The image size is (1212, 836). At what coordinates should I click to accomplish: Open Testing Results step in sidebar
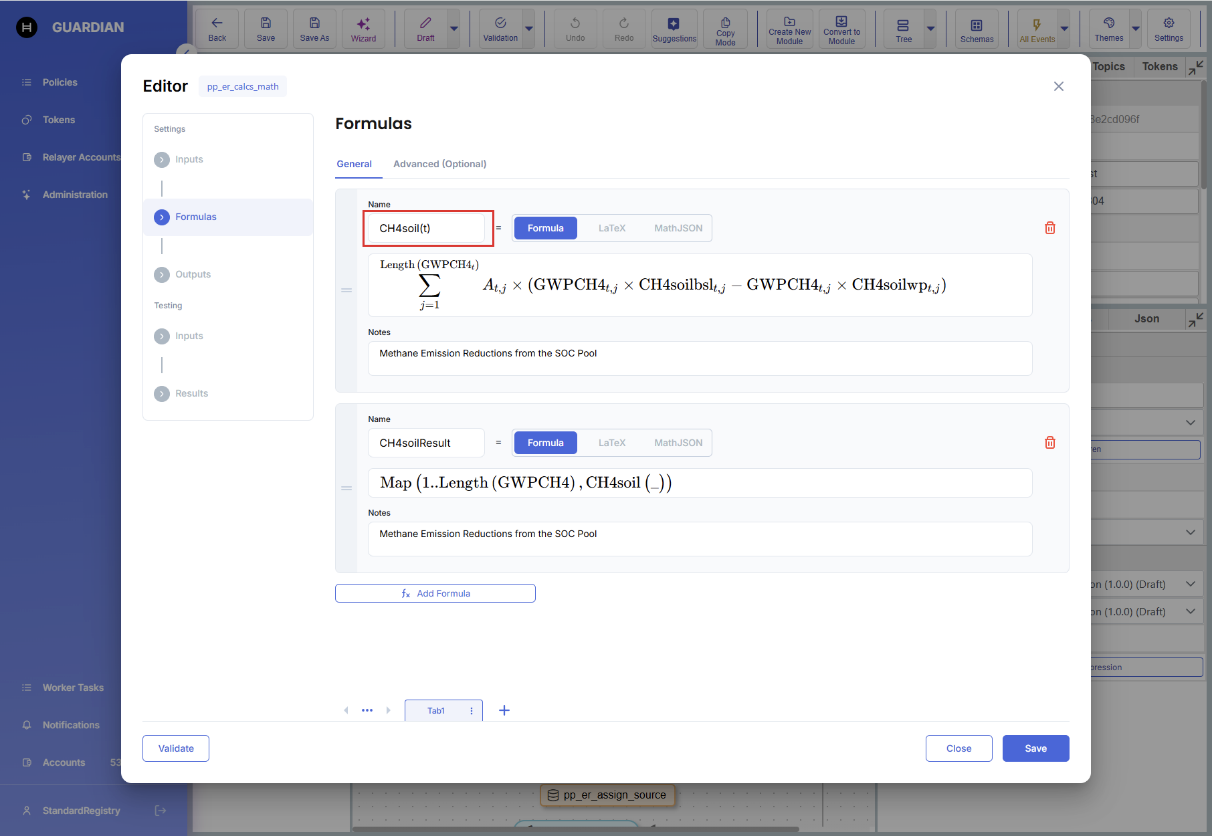coord(191,394)
